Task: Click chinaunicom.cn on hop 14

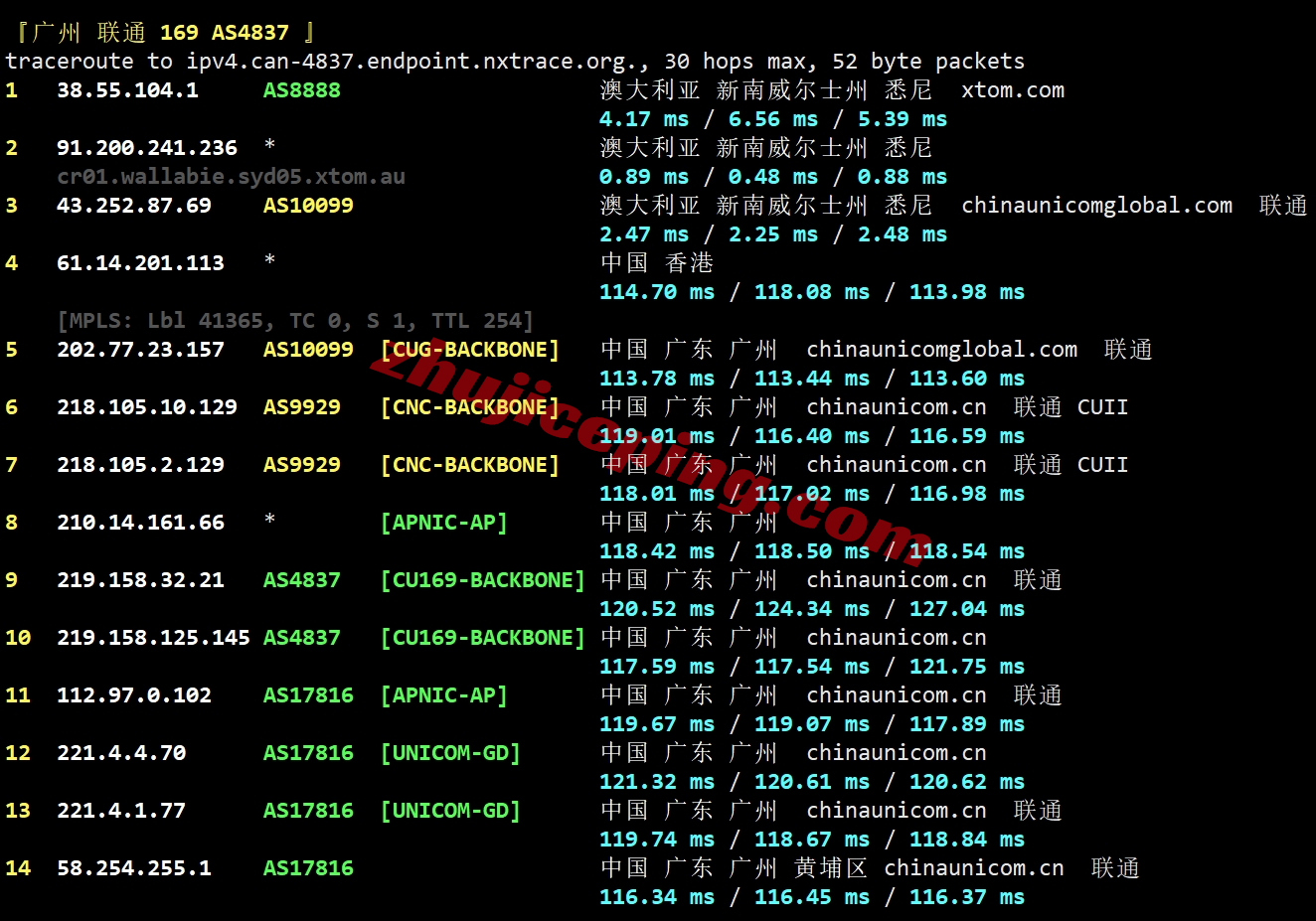Action: click(974, 868)
